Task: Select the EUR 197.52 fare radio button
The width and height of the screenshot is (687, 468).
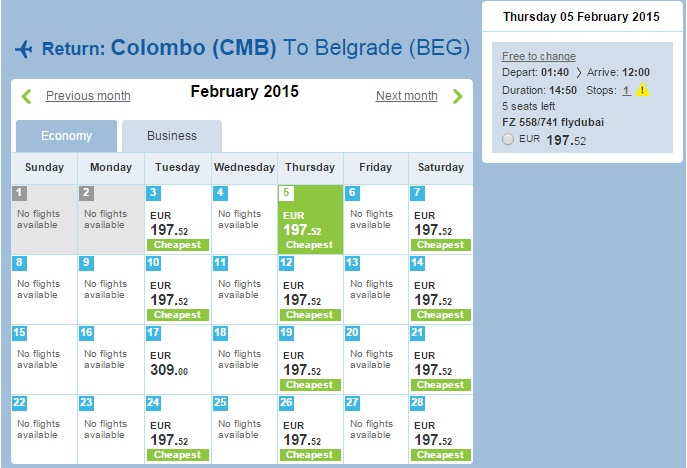Action: click(x=509, y=139)
